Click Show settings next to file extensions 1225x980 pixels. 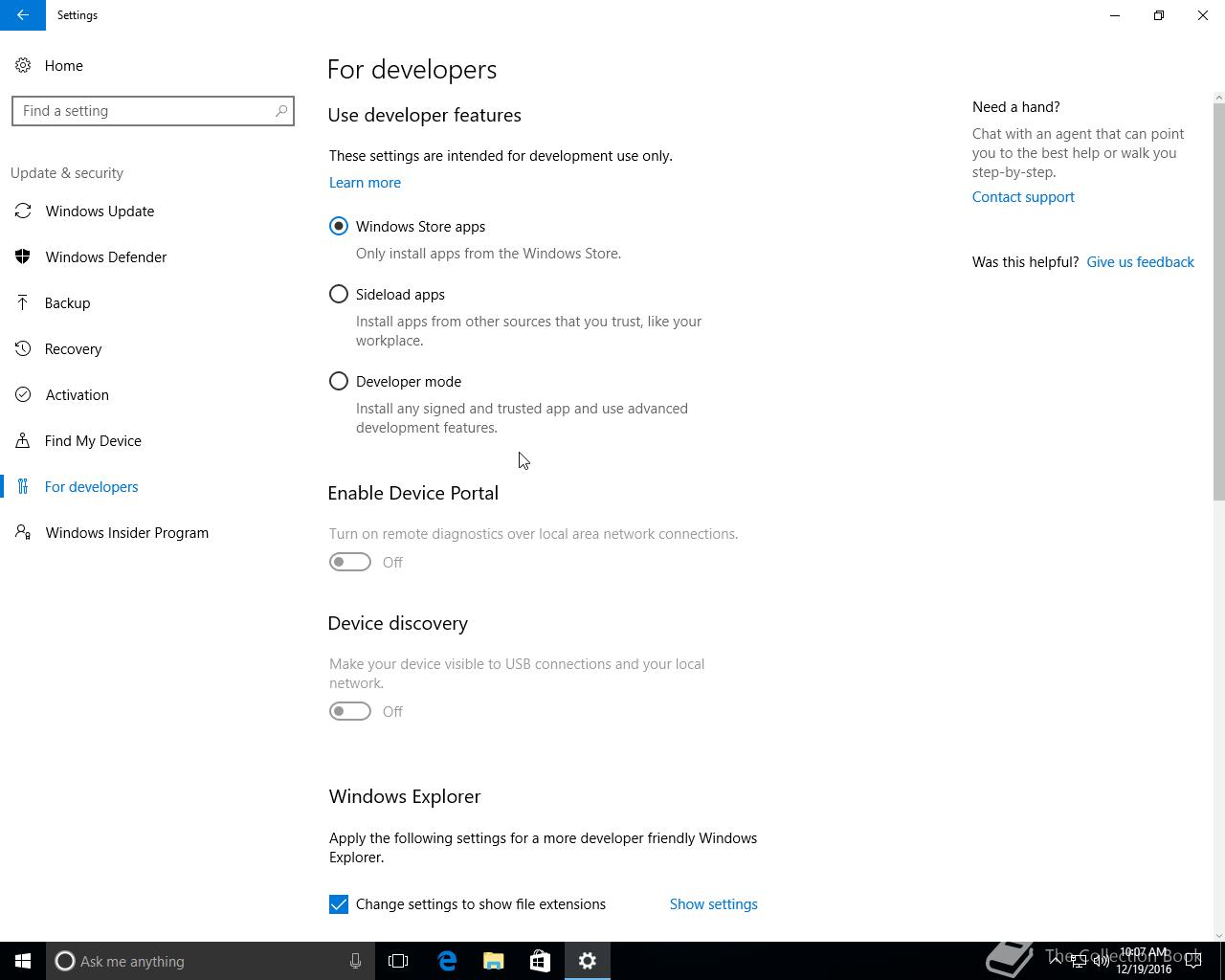click(713, 904)
